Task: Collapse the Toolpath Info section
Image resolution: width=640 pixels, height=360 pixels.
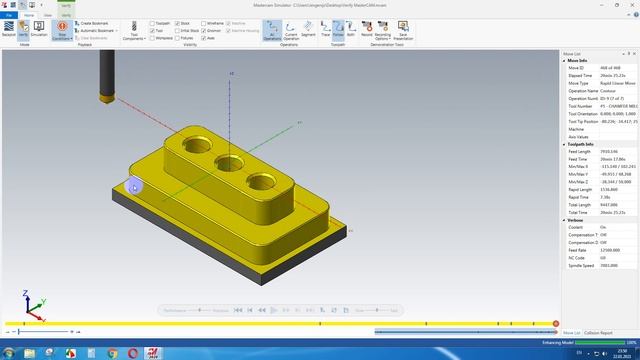Action: pyautogui.click(x=564, y=144)
